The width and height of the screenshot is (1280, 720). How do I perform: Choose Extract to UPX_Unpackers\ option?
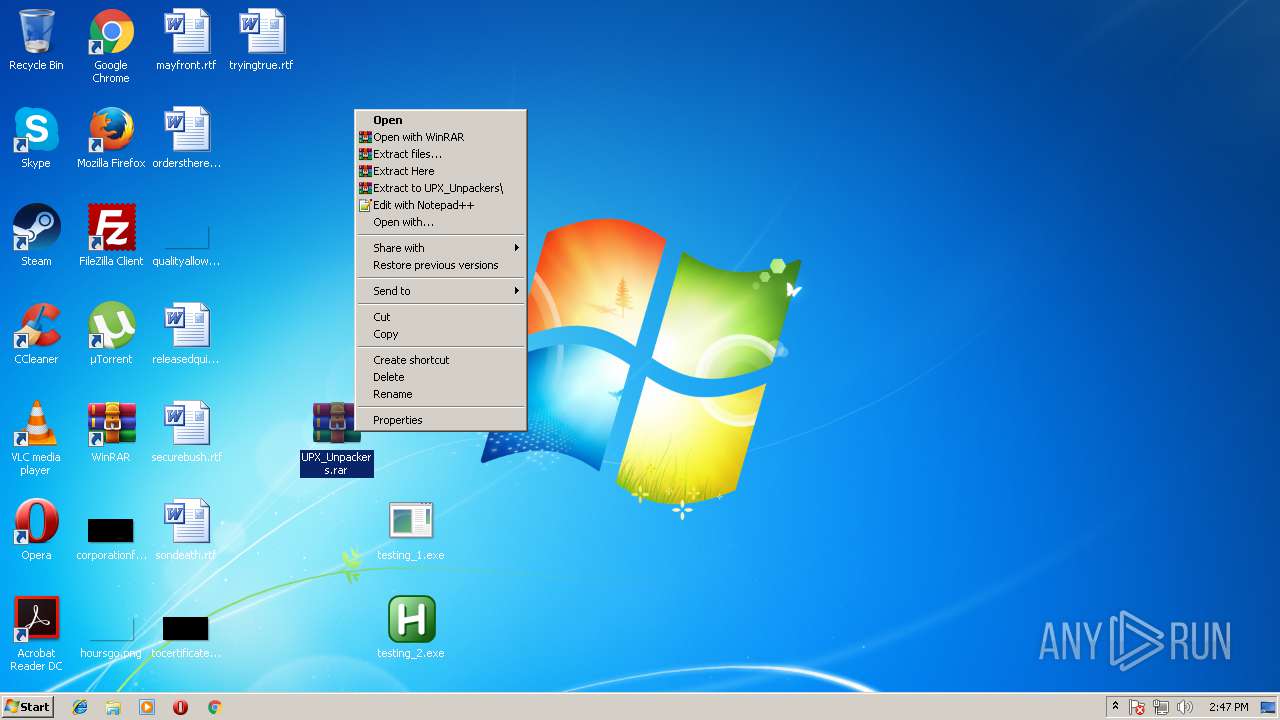tap(440, 188)
